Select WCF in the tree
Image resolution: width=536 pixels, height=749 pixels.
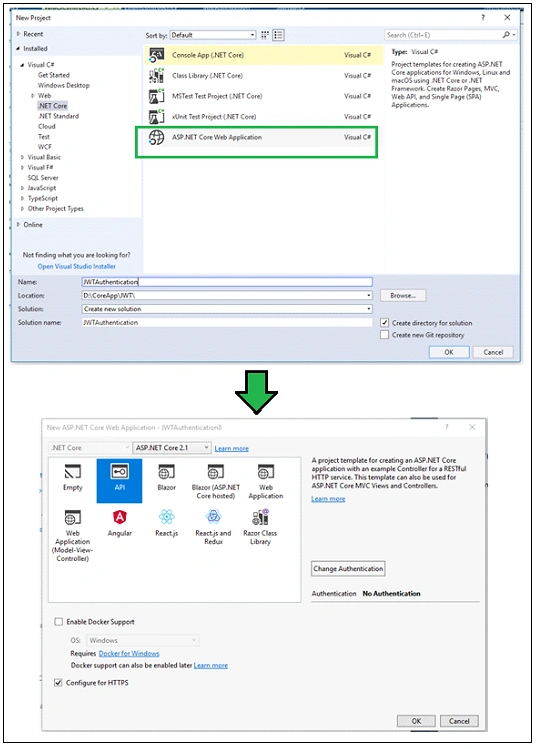(x=45, y=147)
